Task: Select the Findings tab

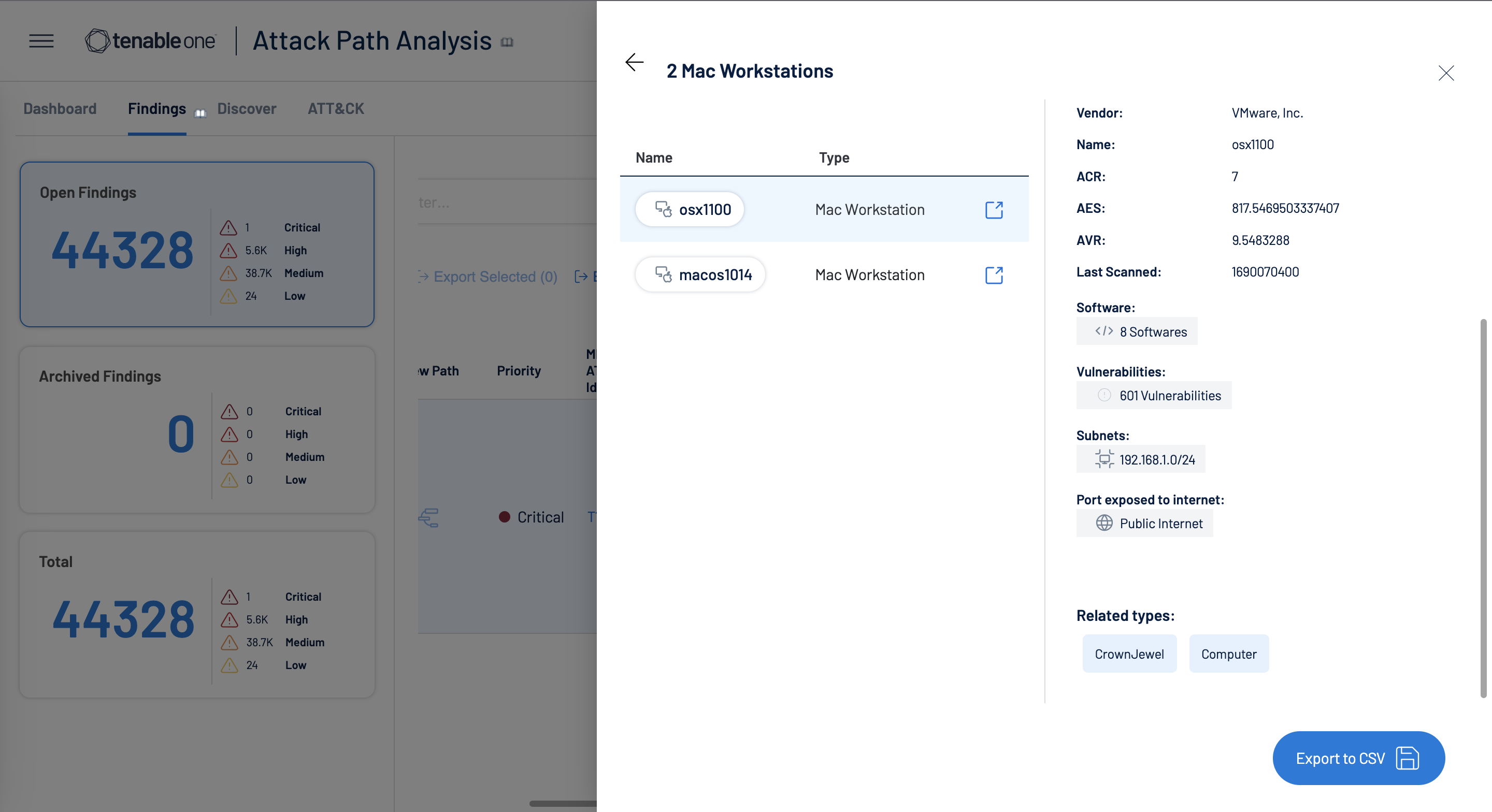Action: pos(156,108)
